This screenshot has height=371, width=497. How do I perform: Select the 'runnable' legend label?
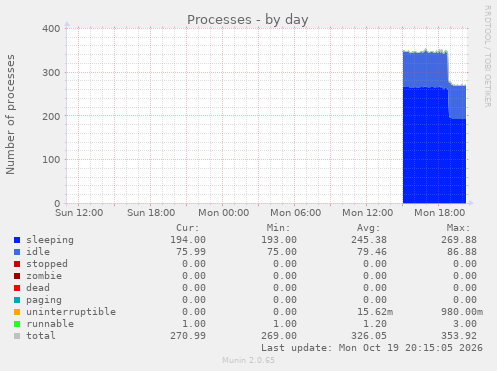[x=50, y=324]
